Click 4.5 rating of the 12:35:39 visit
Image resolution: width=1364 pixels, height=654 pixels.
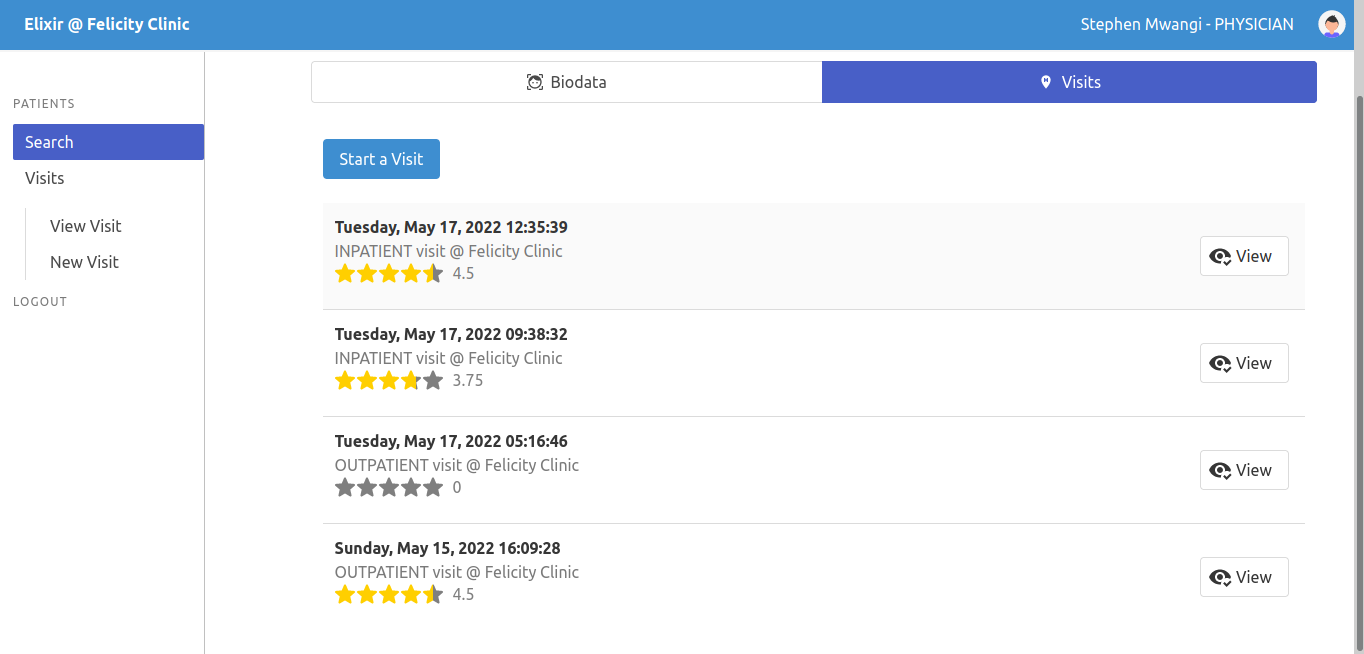[463, 273]
